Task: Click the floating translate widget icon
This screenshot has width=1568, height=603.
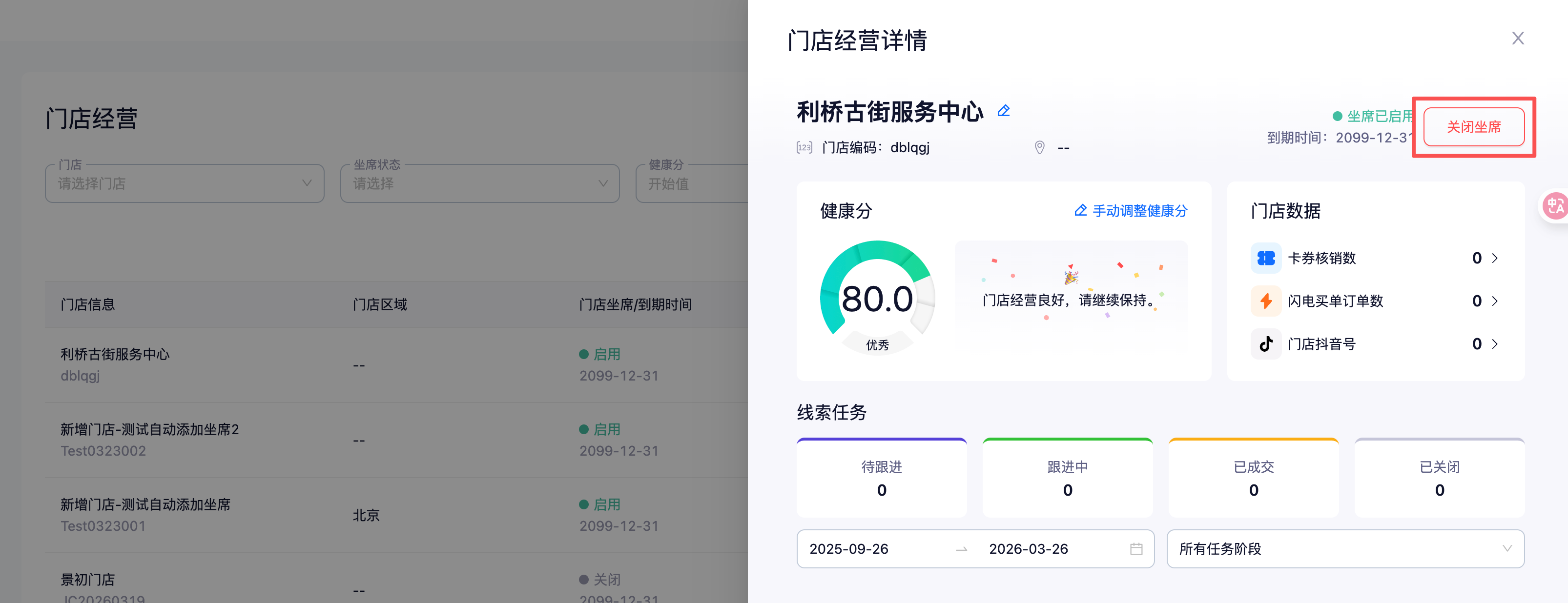Action: [x=1555, y=206]
